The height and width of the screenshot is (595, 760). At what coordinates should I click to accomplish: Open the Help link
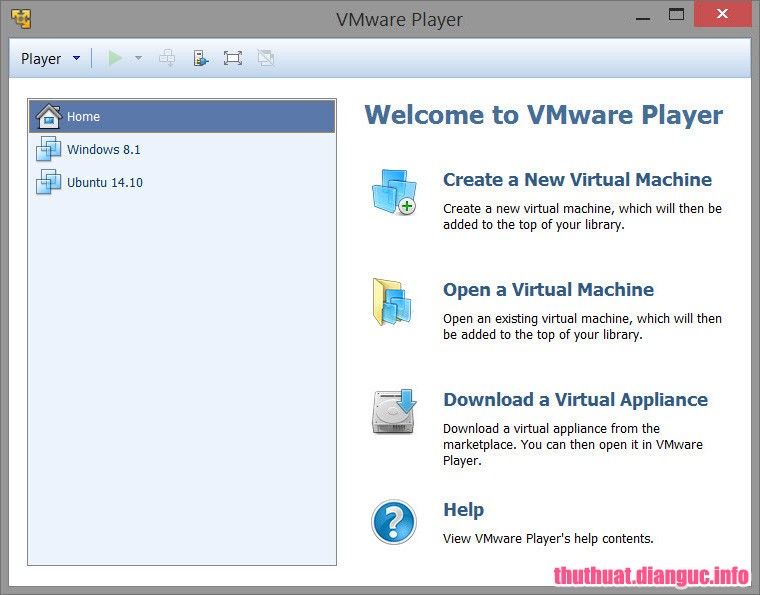(463, 510)
